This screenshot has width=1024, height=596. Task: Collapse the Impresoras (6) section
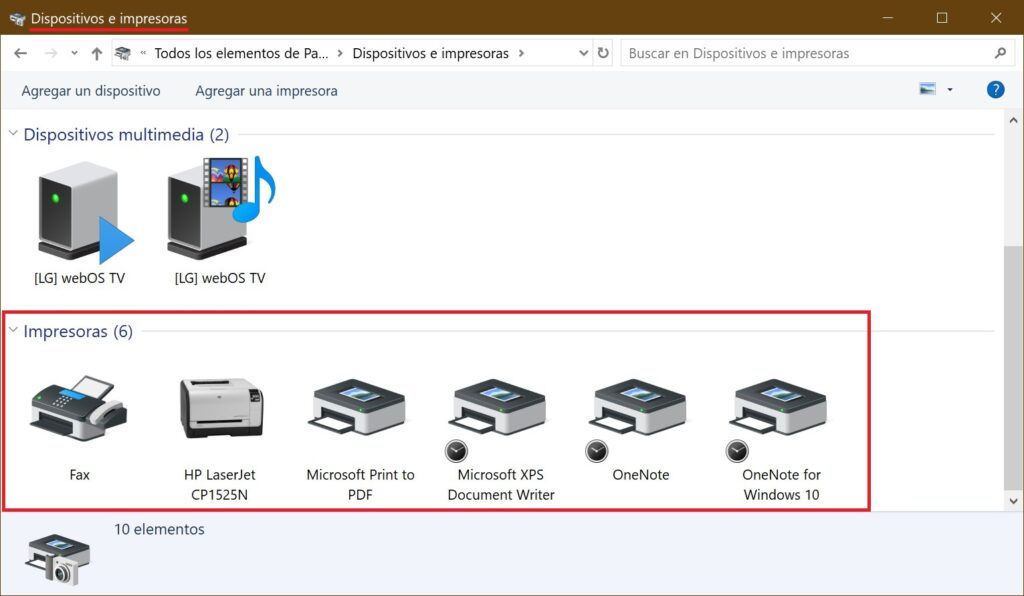12,330
